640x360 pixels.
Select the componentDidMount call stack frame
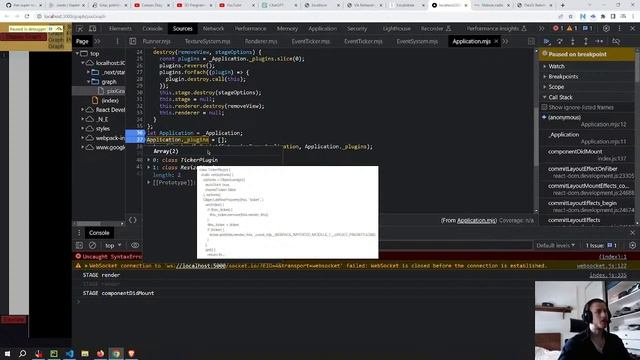[587, 155]
